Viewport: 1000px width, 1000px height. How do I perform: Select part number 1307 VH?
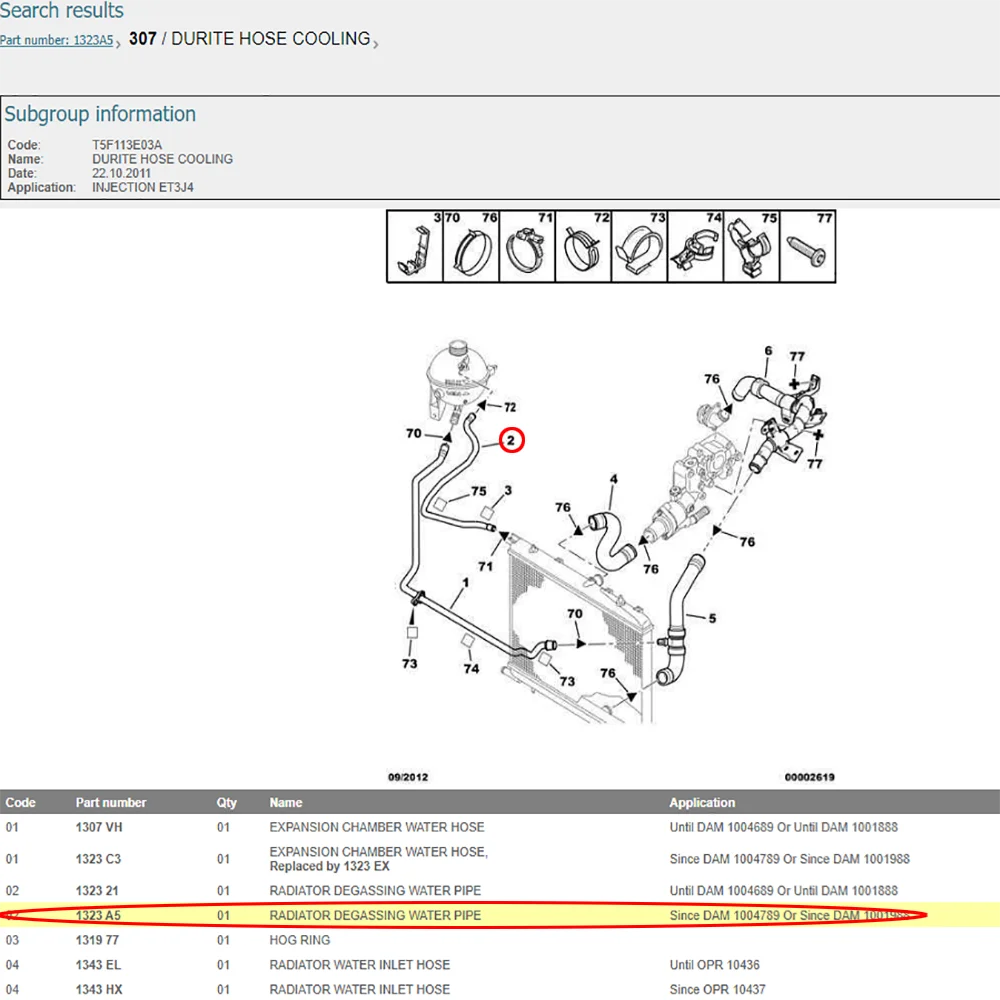point(99,827)
